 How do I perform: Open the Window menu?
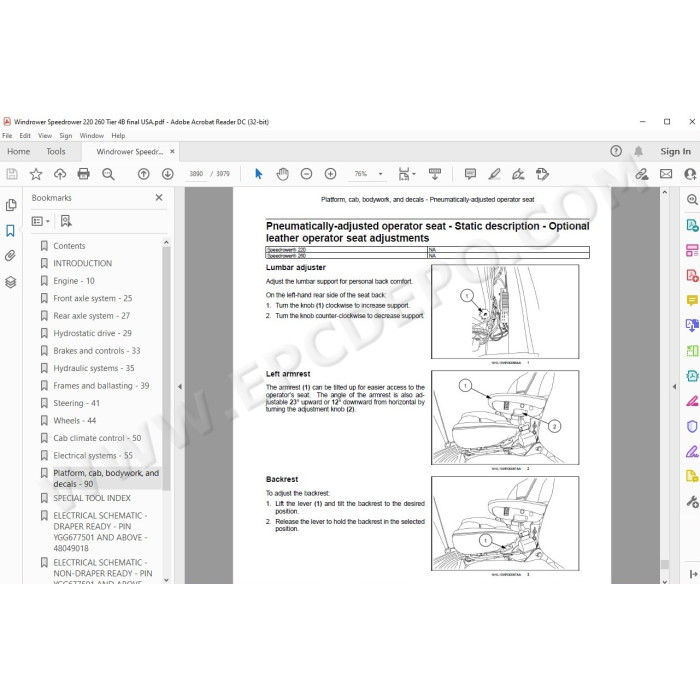point(92,135)
